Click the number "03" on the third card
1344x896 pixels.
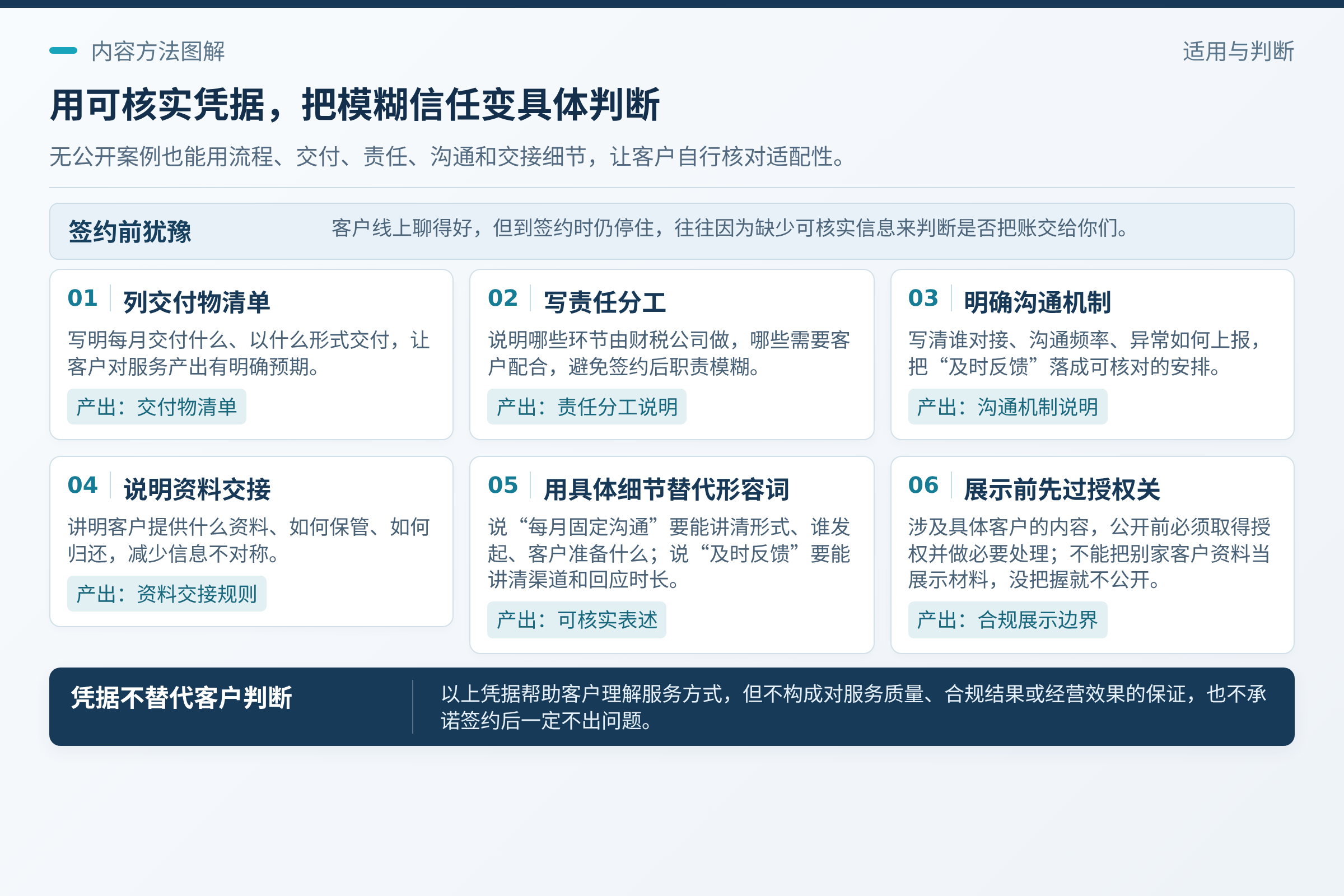click(x=923, y=298)
